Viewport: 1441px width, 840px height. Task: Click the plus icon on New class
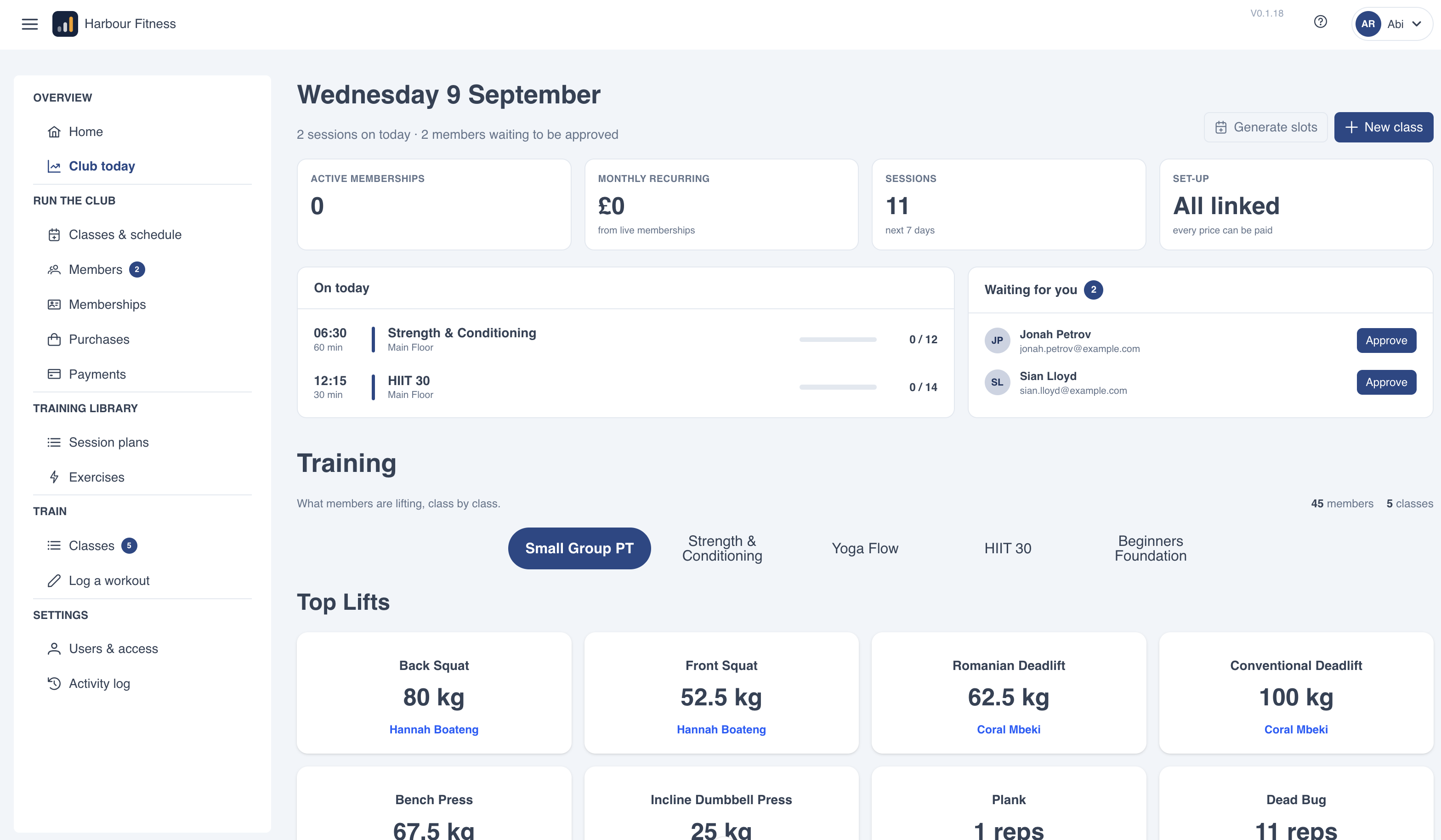coord(1351,127)
